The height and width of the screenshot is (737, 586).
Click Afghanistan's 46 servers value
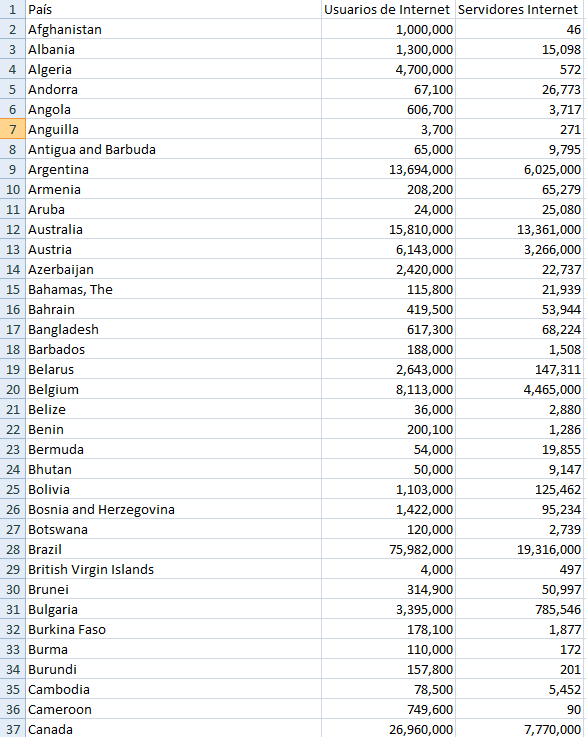520,29
